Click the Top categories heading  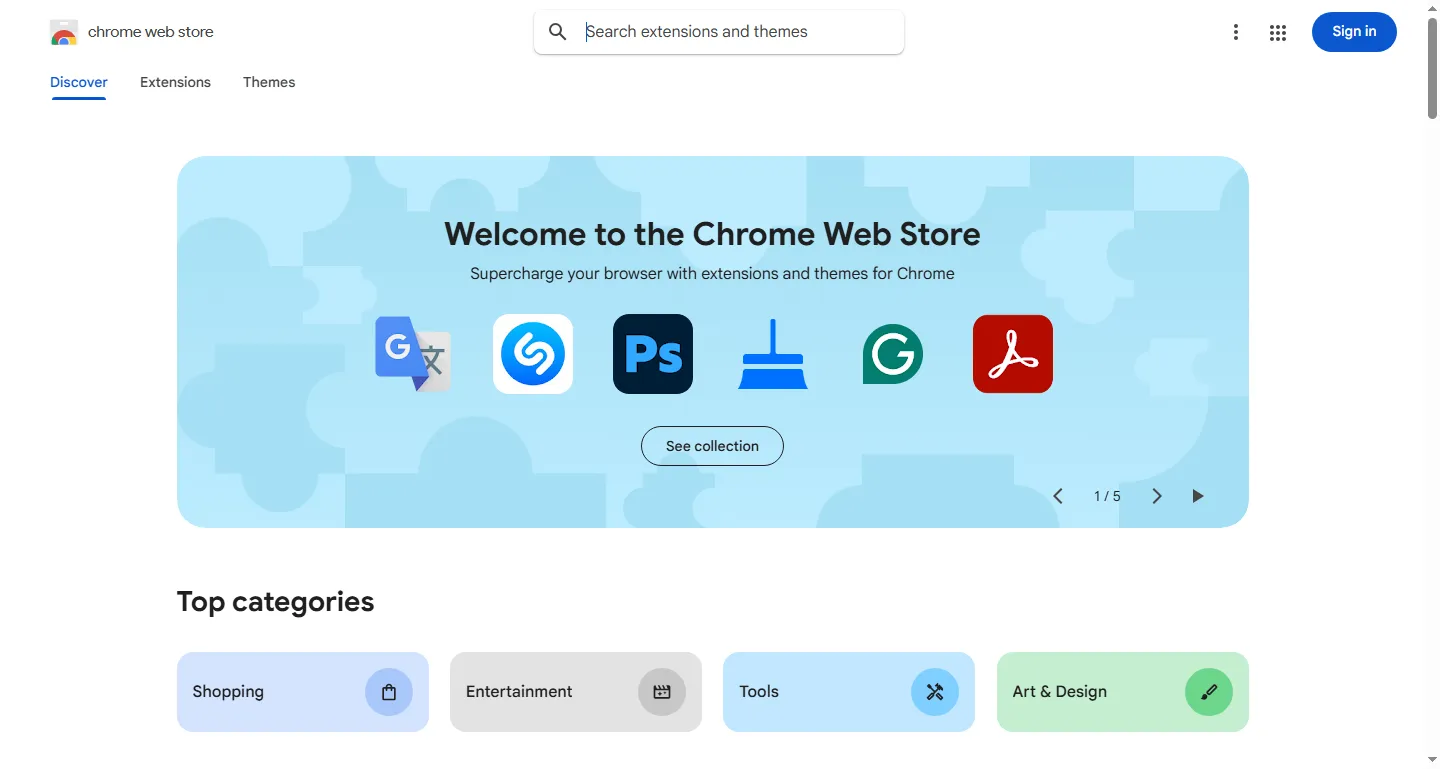(x=275, y=602)
